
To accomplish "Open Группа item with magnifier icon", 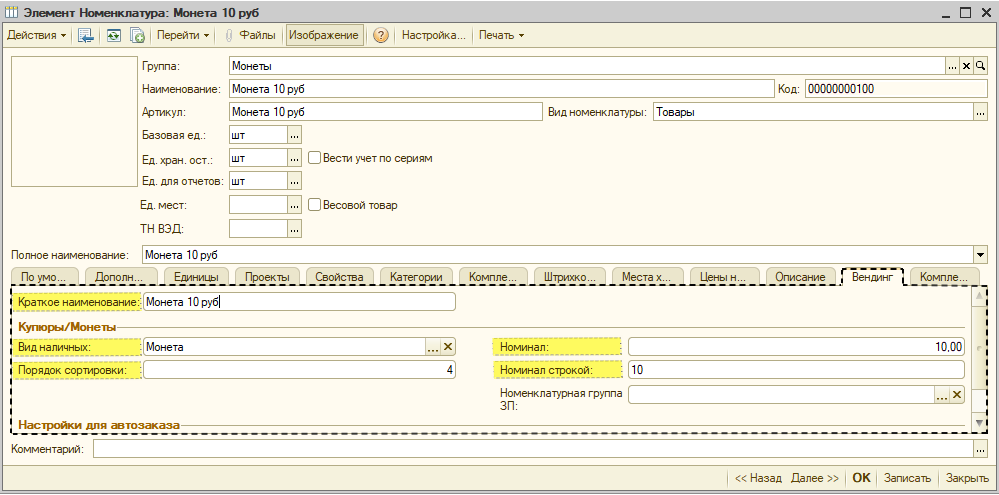I will (x=980, y=66).
